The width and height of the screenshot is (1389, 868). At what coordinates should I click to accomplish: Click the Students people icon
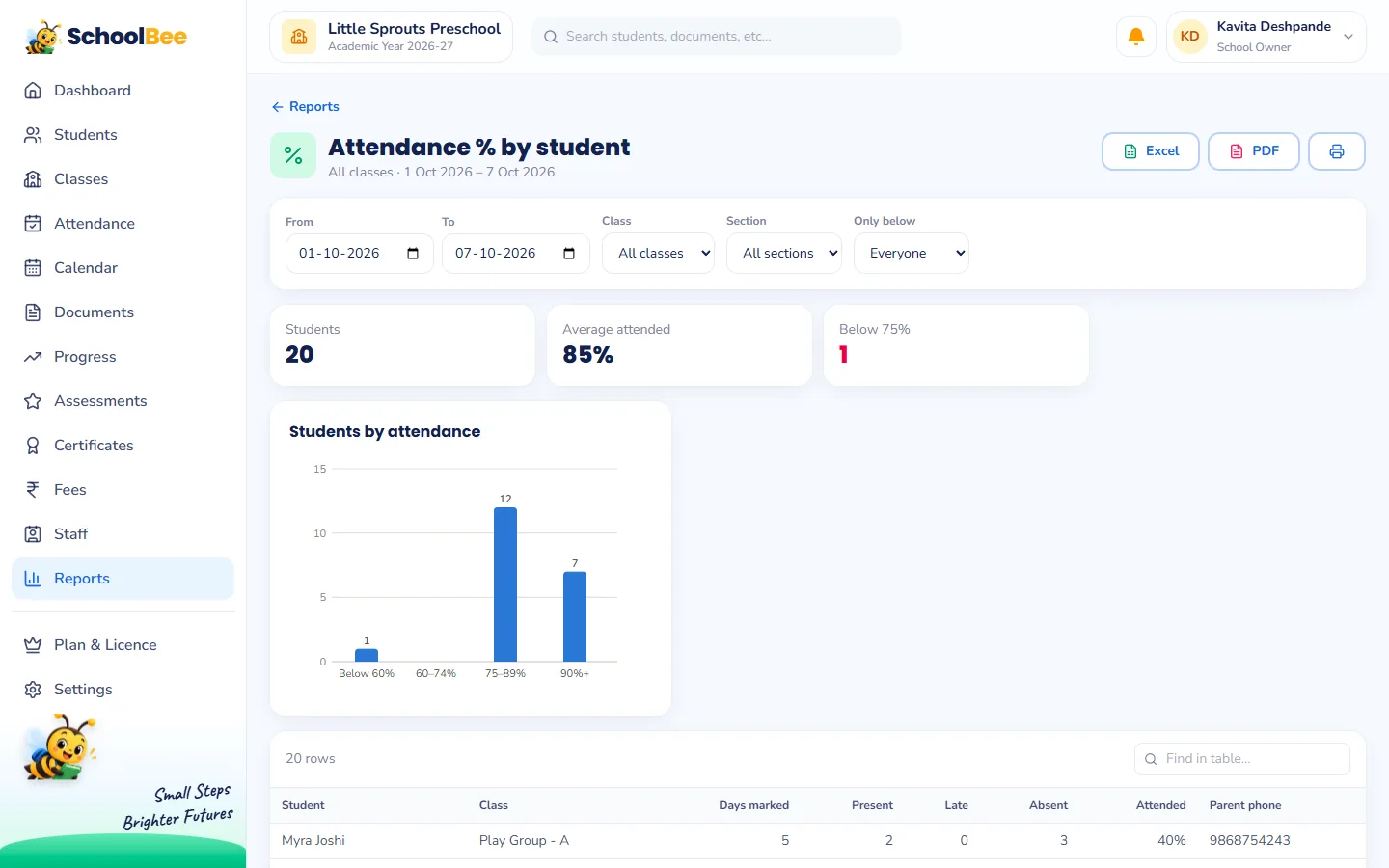(x=33, y=135)
